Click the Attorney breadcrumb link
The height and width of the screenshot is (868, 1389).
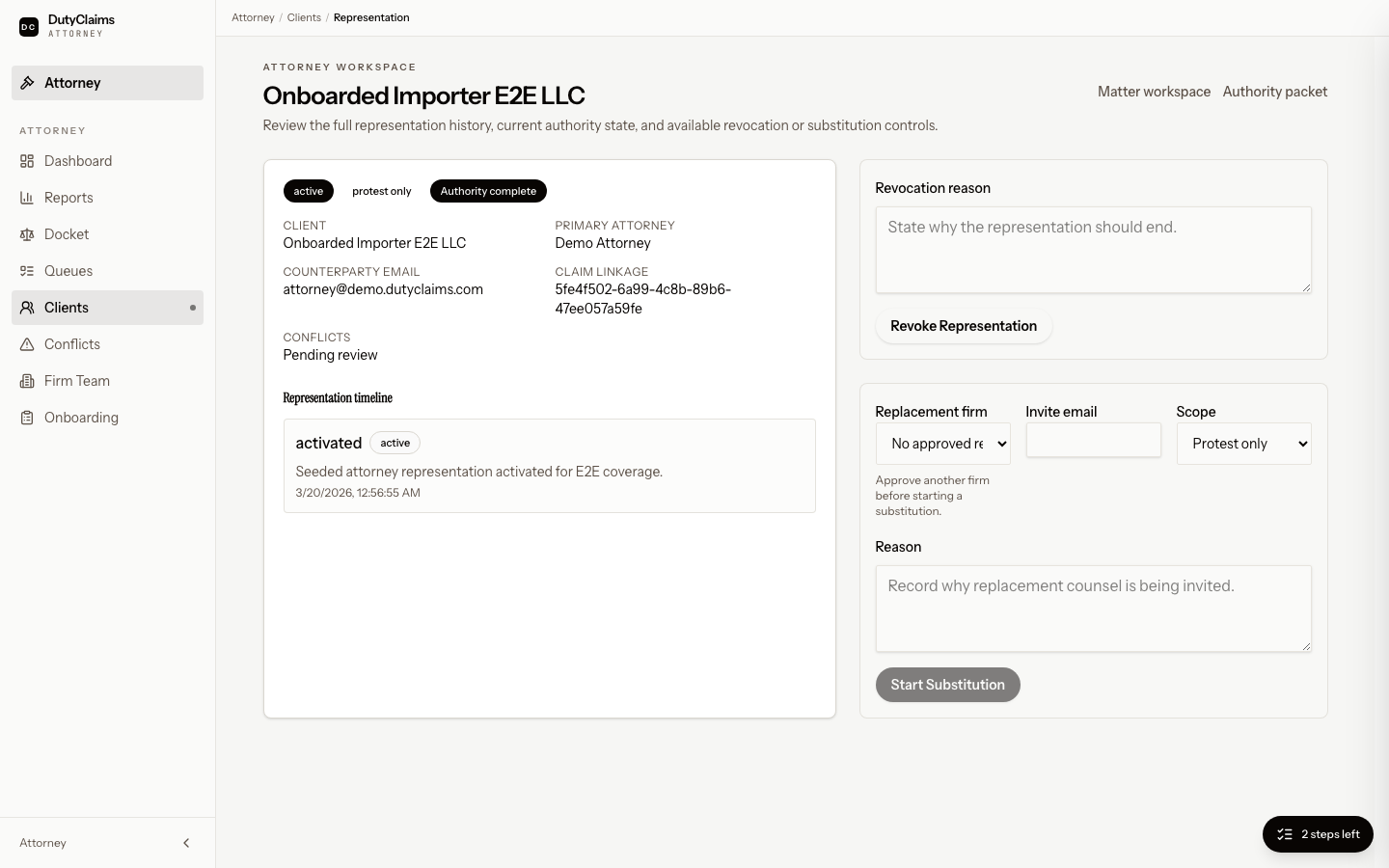pos(253,17)
